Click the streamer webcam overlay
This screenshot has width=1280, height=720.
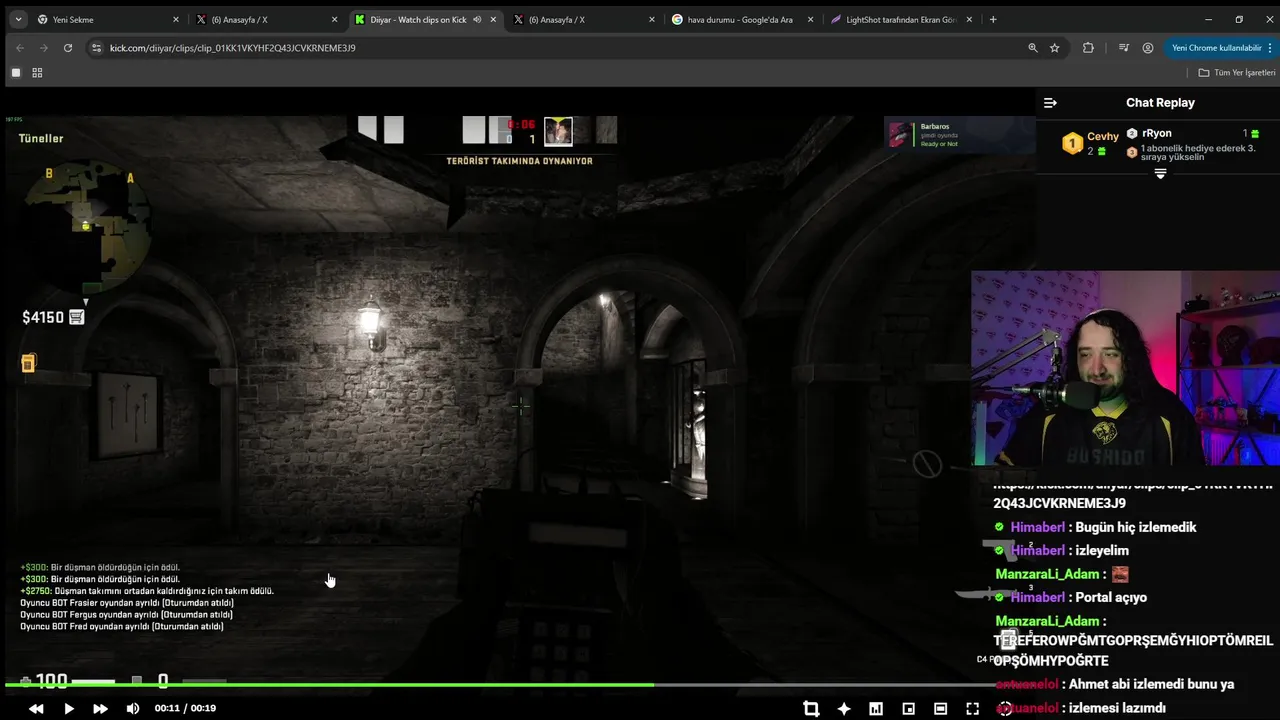coord(1125,368)
